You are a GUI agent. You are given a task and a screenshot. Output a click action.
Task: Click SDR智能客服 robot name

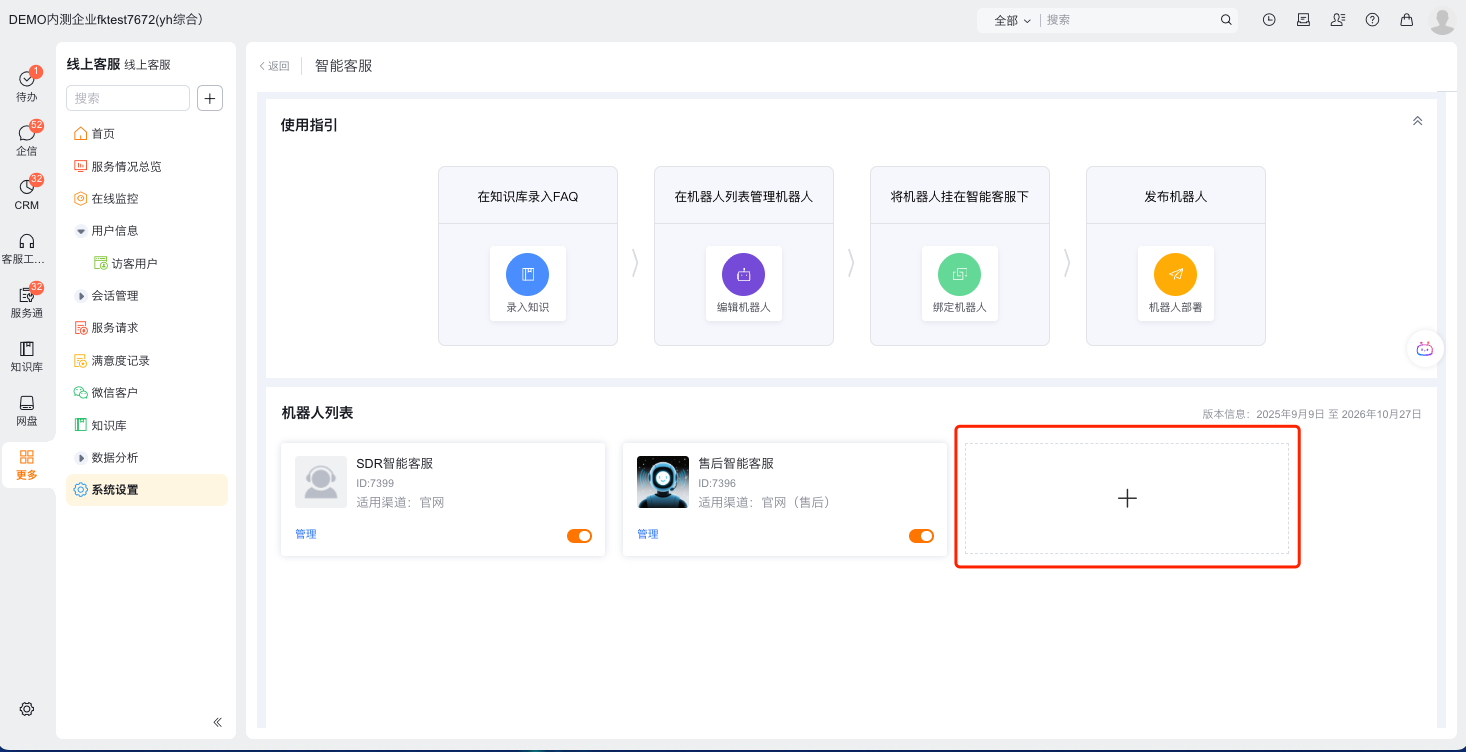coord(395,464)
